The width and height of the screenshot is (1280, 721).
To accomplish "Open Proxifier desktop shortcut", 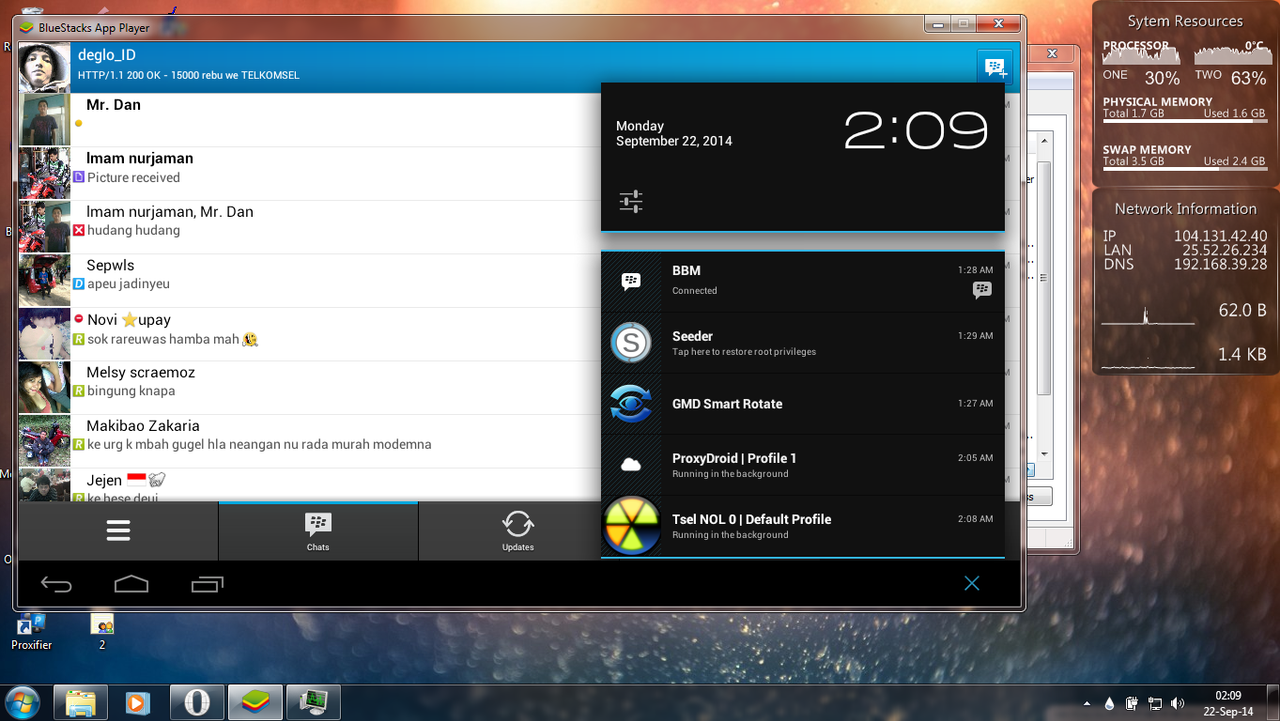I will pyautogui.click(x=31, y=632).
